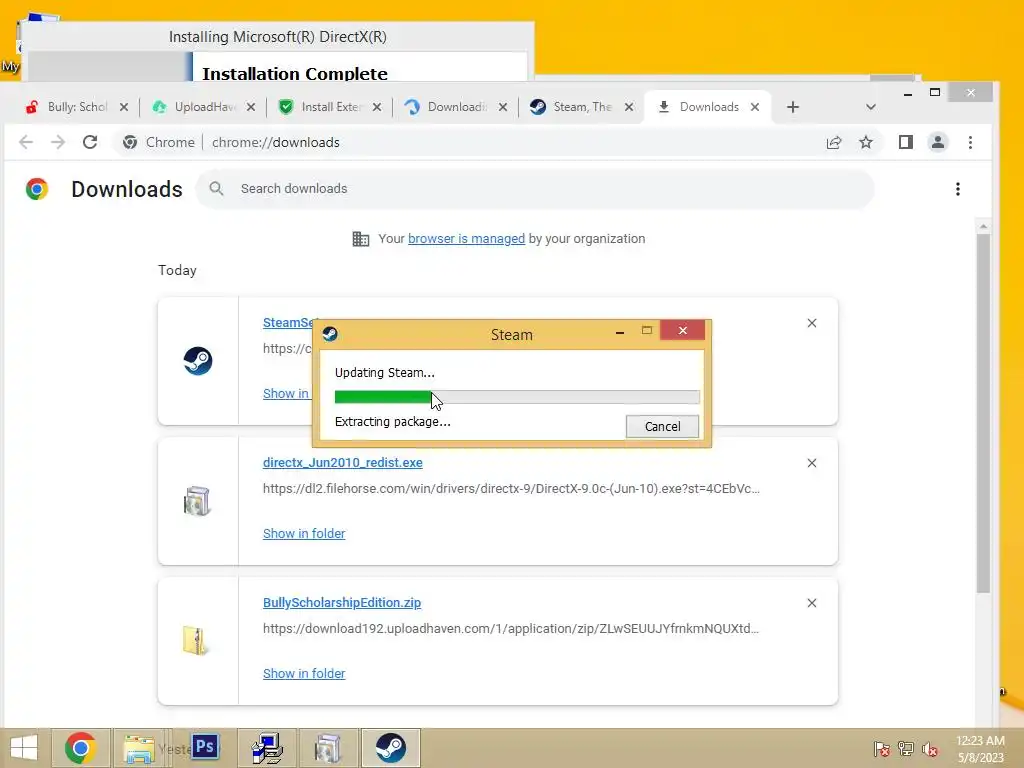Click the search magnifier icon
The height and width of the screenshot is (768, 1024).
point(216,189)
